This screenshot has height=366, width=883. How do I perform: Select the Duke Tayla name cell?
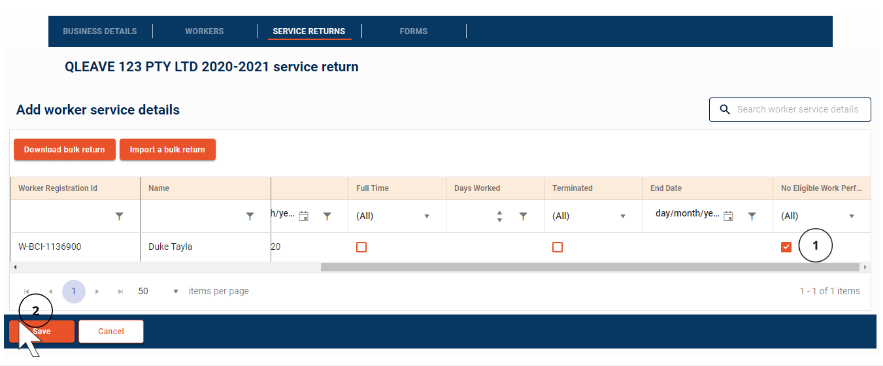coord(206,247)
